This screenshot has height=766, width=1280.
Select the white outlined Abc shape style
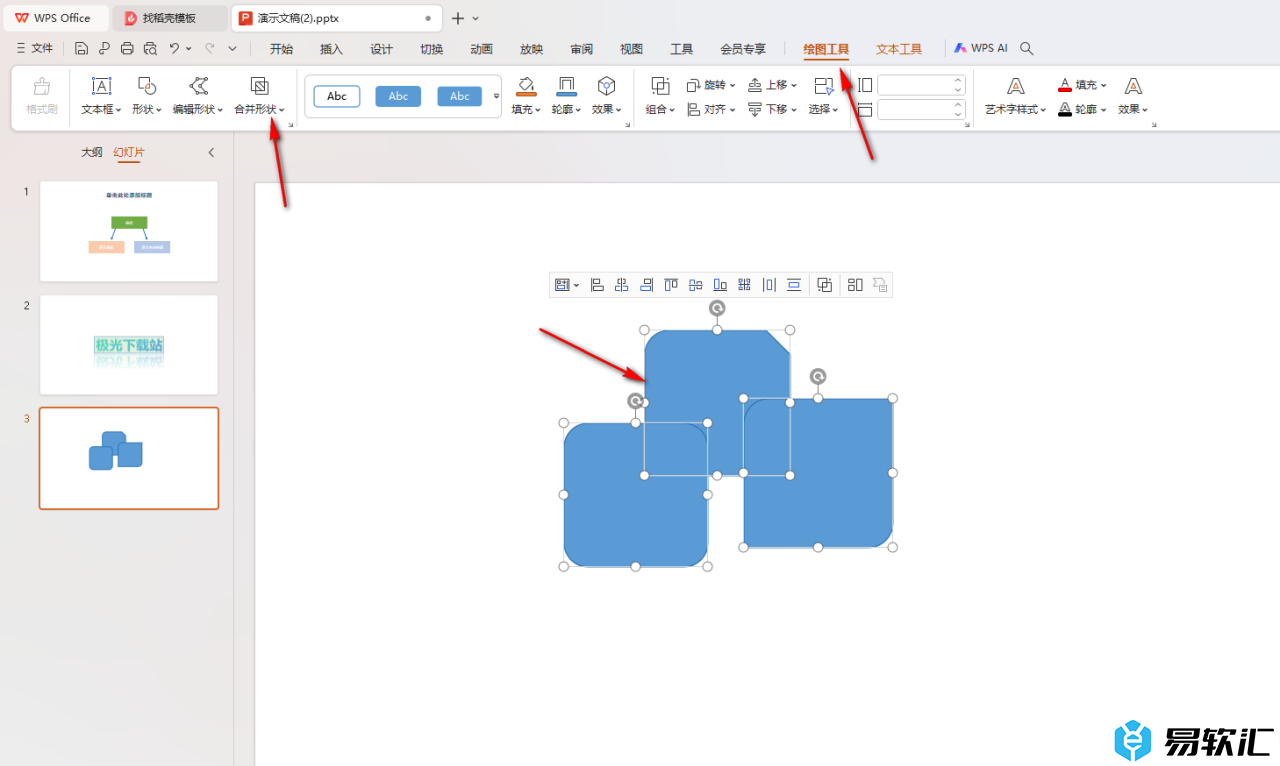[x=337, y=96]
